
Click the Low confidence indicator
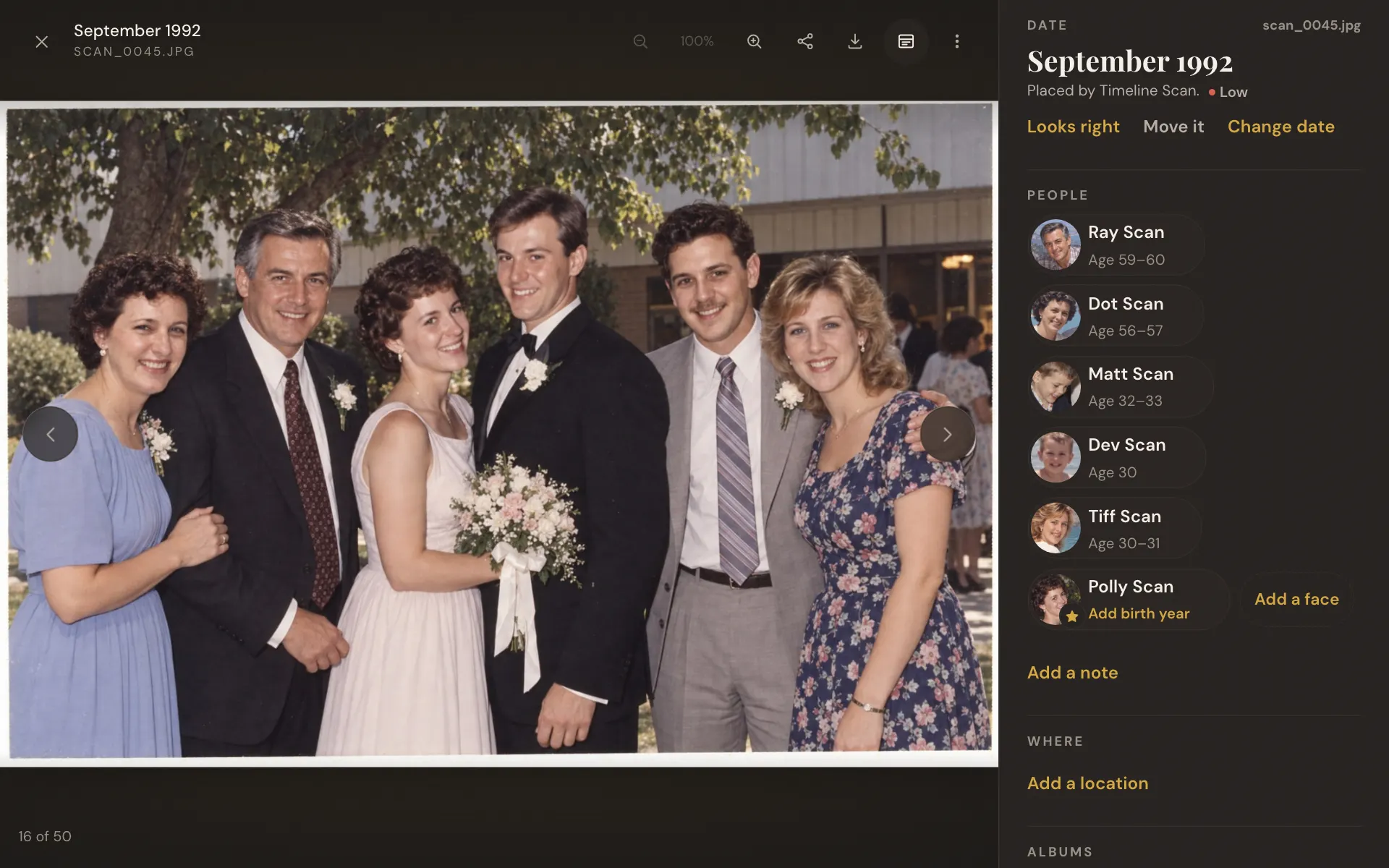[x=1228, y=92]
